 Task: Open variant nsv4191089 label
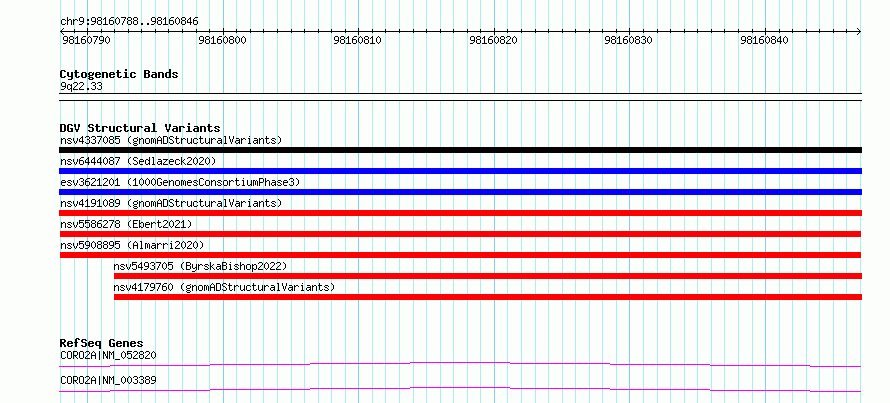click(171, 203)
